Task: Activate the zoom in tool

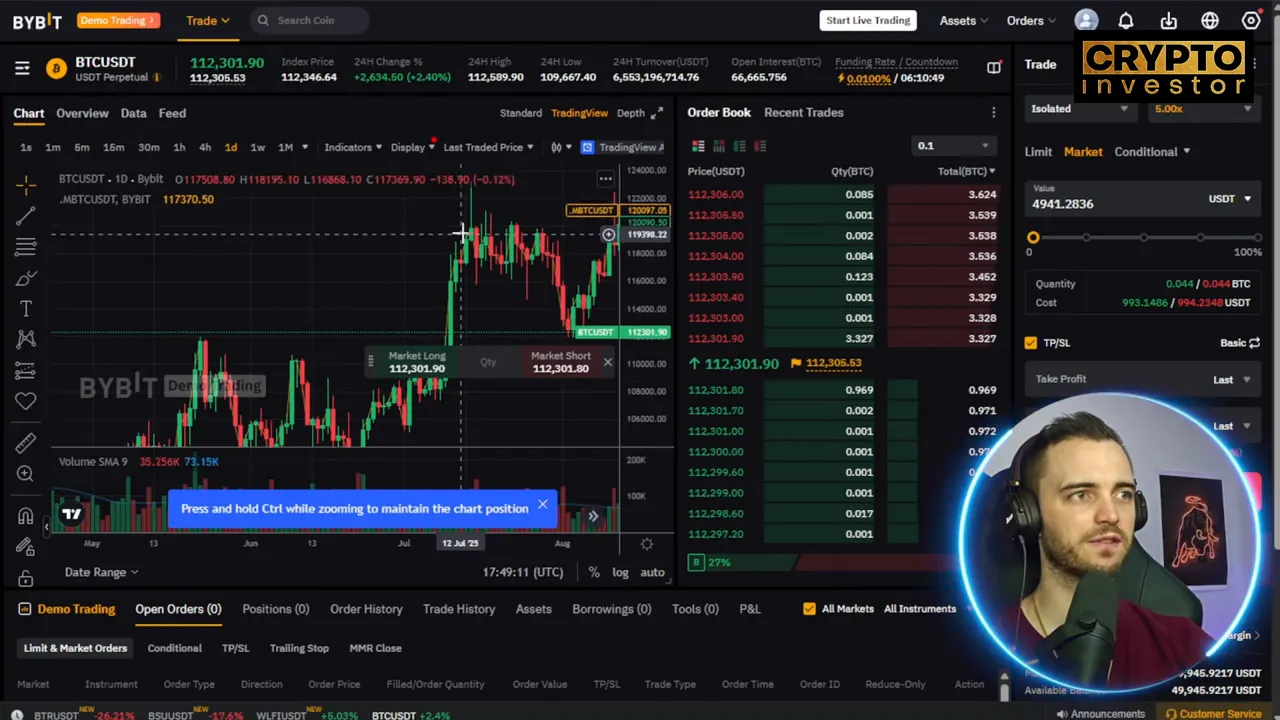Action: pyautogui.click(x=26, y=474)
